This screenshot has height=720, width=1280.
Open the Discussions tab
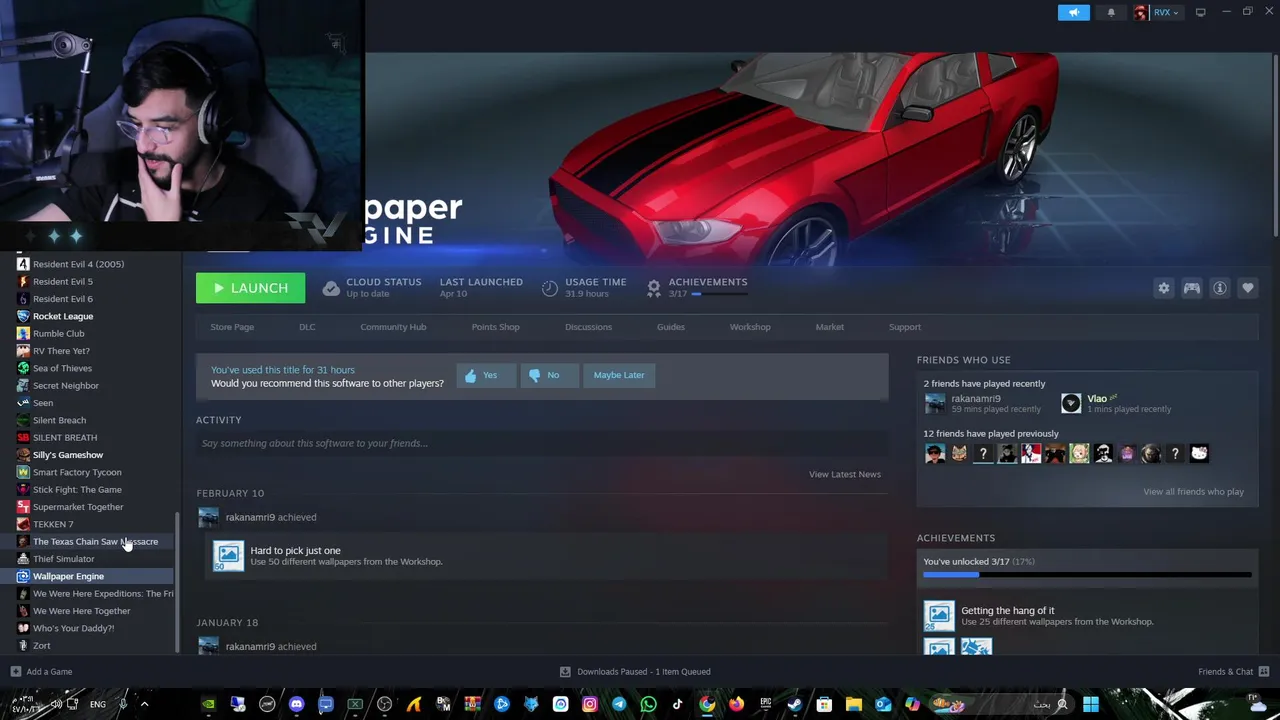coord(588,327)
